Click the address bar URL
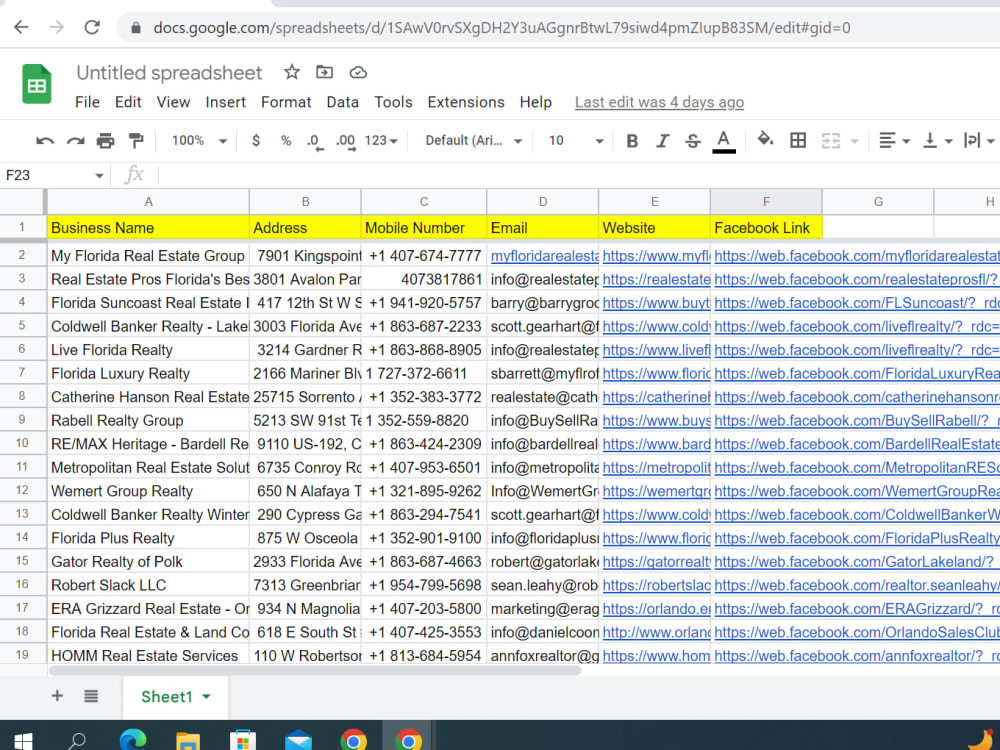This screenshot has width=1000, height=750. 501,28
